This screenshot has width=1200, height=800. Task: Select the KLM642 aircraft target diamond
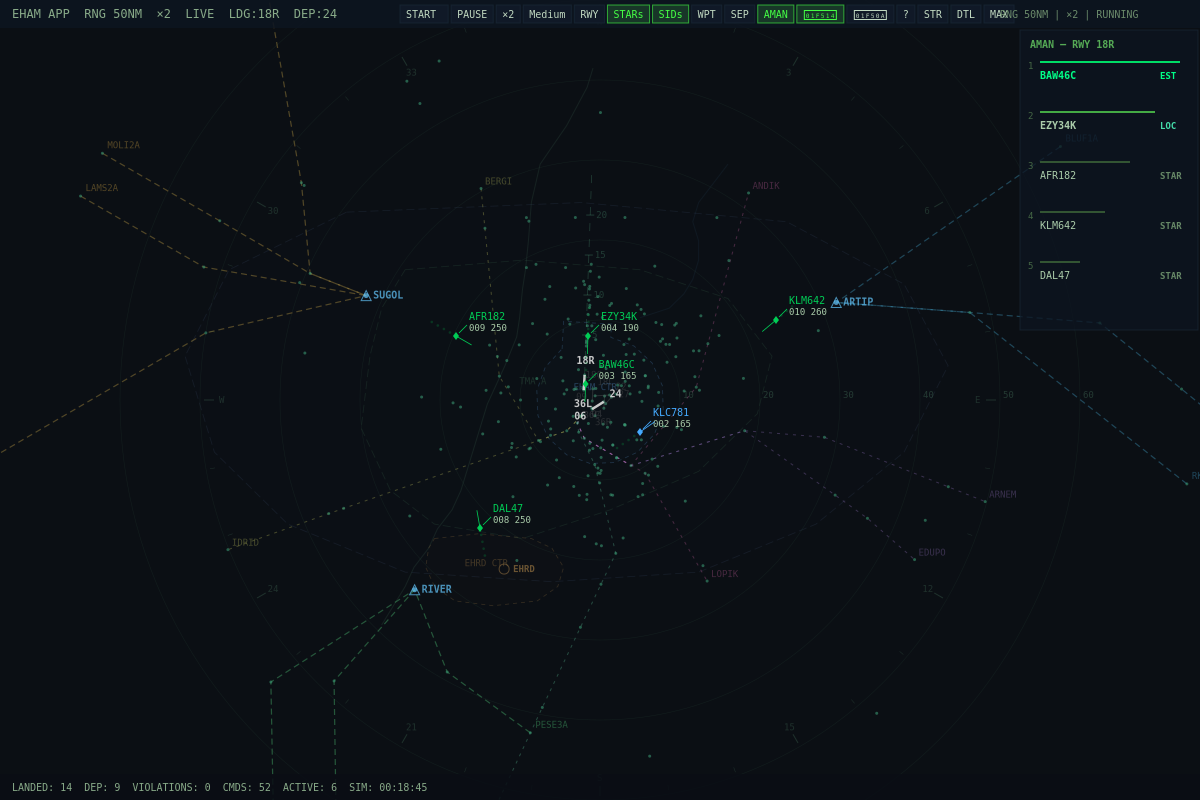[776, 320]
